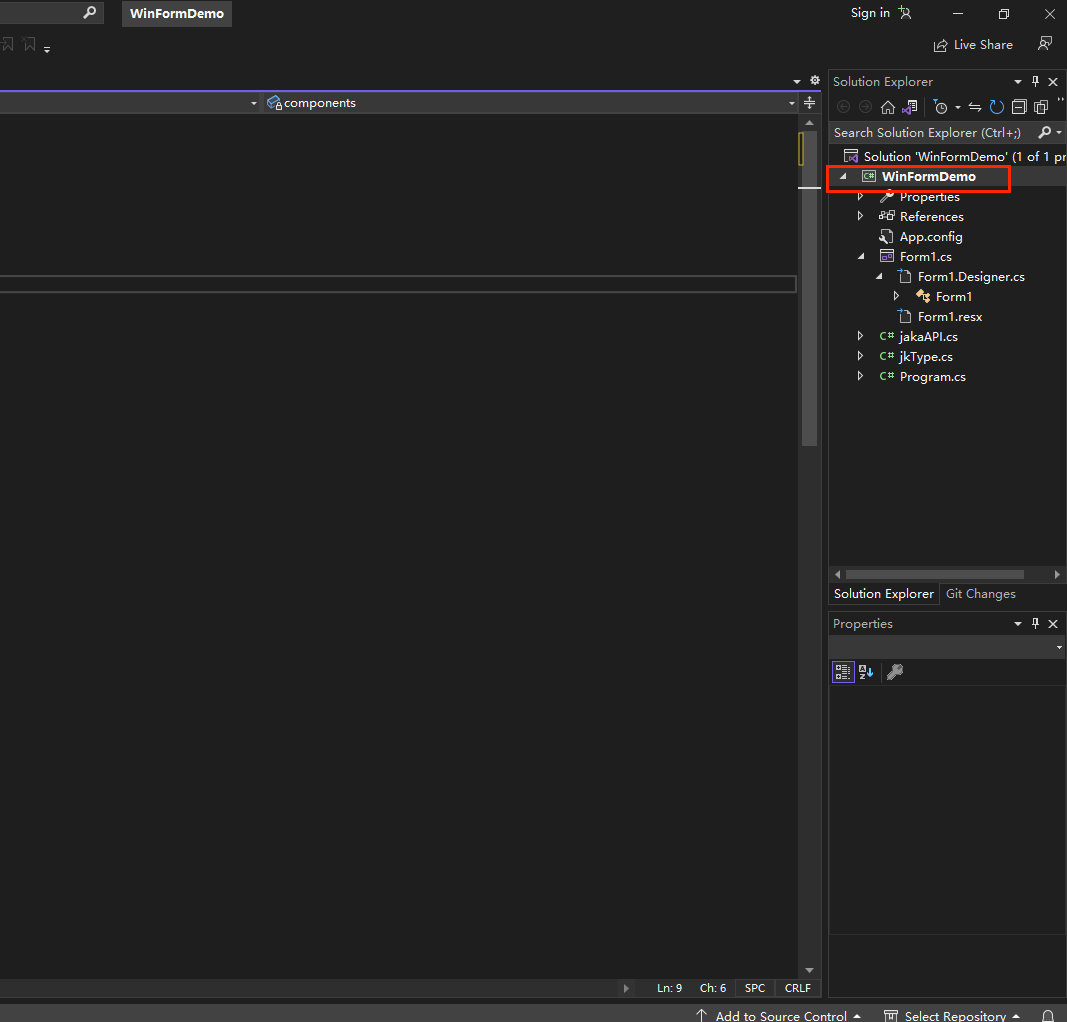Expand the jakaAPI.cs tree node

[x=860, y=337]
